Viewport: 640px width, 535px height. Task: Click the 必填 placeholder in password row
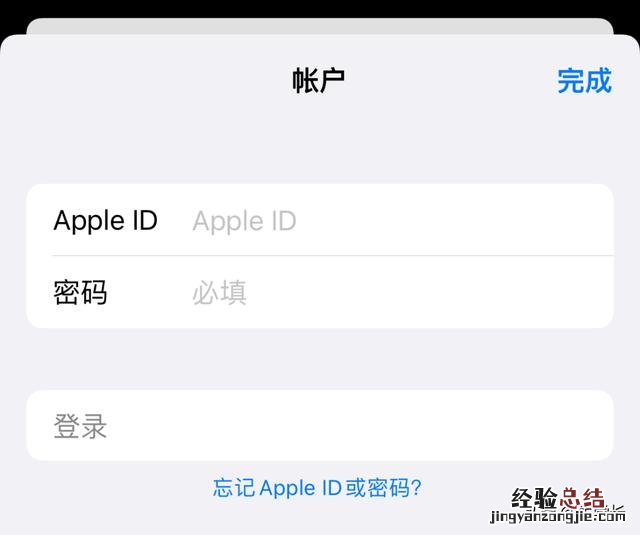click(x=220, y=293)
